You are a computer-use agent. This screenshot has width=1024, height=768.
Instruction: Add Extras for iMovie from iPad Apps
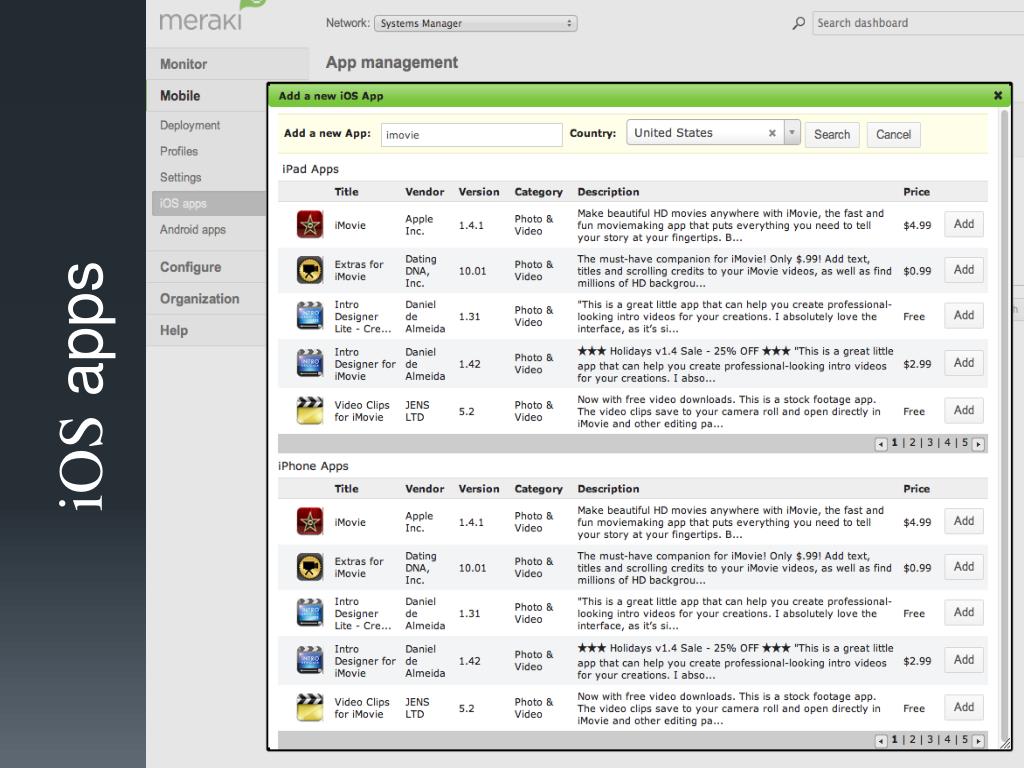click(964, 270)
